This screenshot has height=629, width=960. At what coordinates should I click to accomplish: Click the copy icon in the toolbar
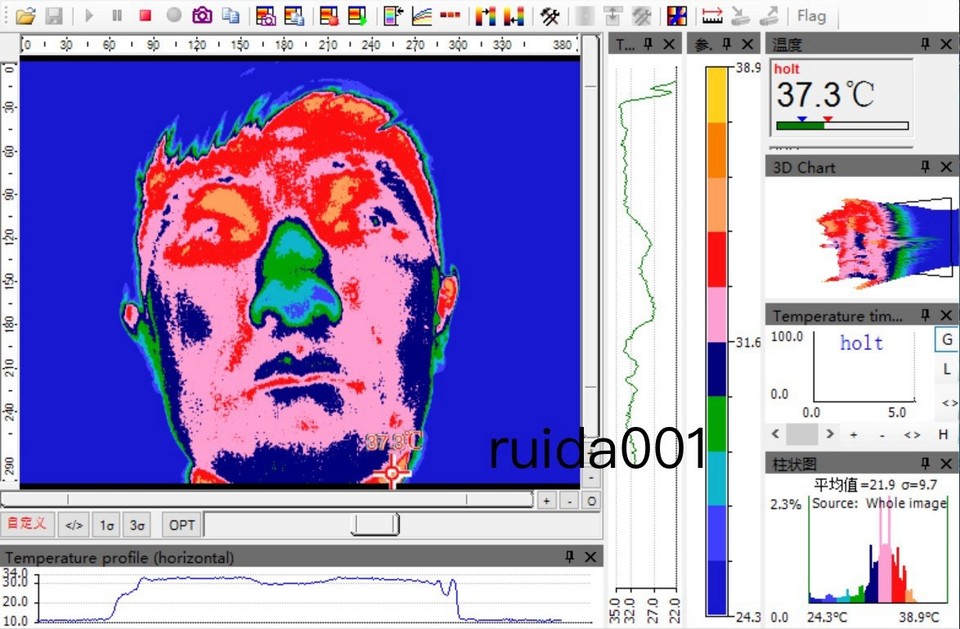point(231,15)
